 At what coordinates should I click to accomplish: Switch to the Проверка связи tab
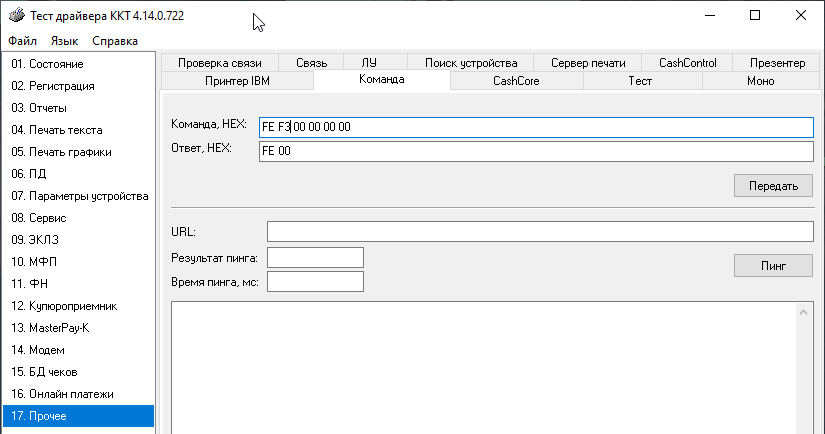point(220,63)
